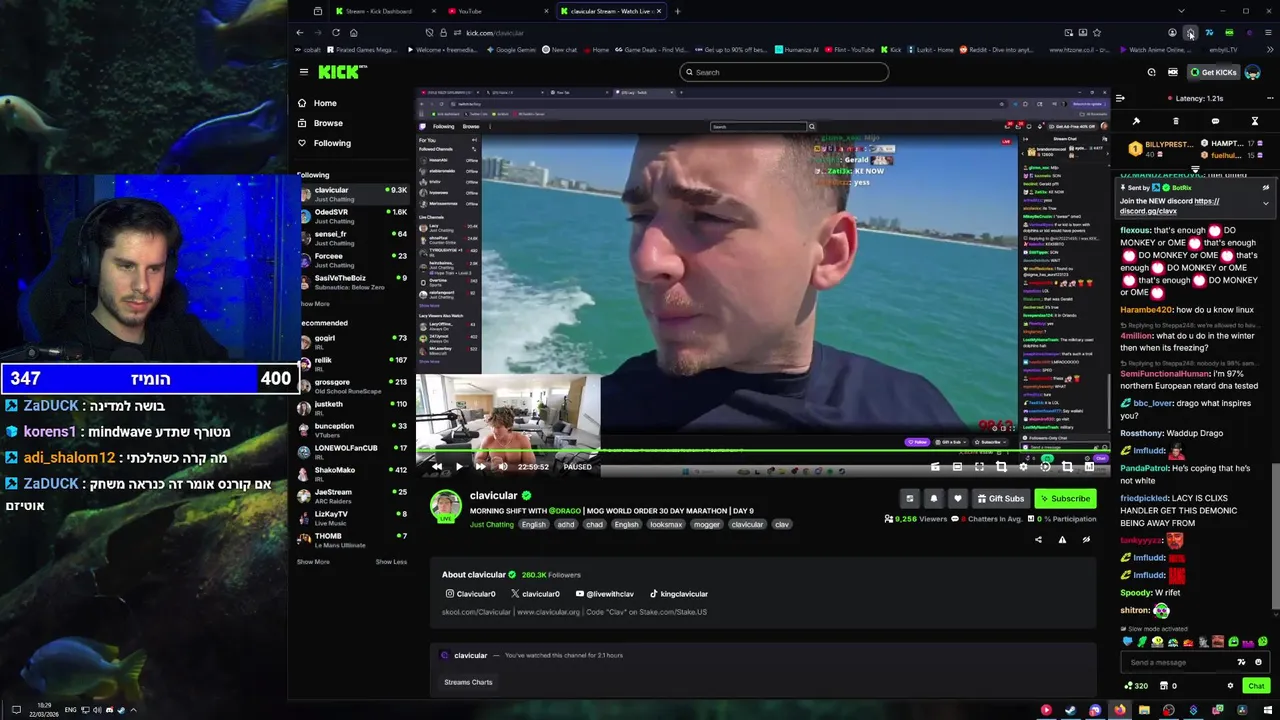The height and width of the screenshot is (720, 1280).
Task: Open clavicular channel in following list
Action: click(x=356, y=194)
